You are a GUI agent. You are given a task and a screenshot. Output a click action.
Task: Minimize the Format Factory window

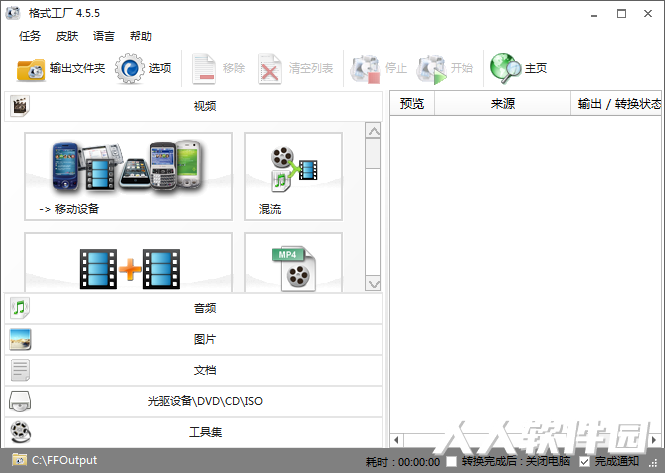pos(594,14)
